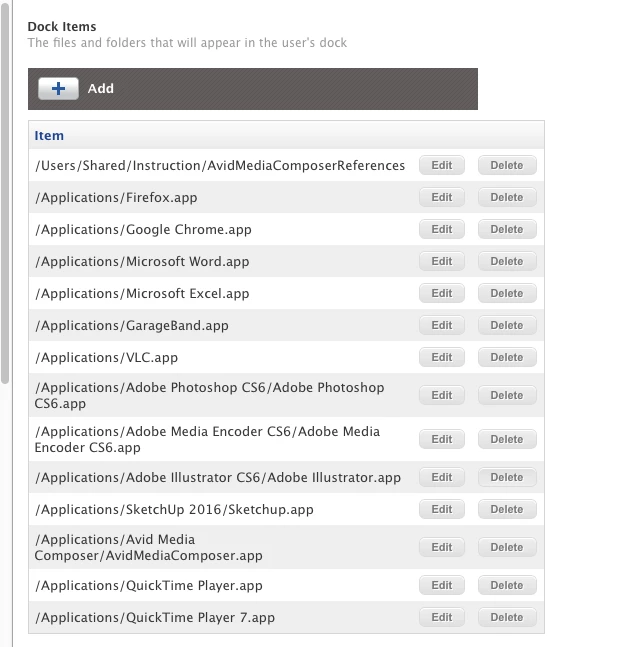Select the /Applications/VLC.app path text
638x647 pixels.
coord(106,357)
